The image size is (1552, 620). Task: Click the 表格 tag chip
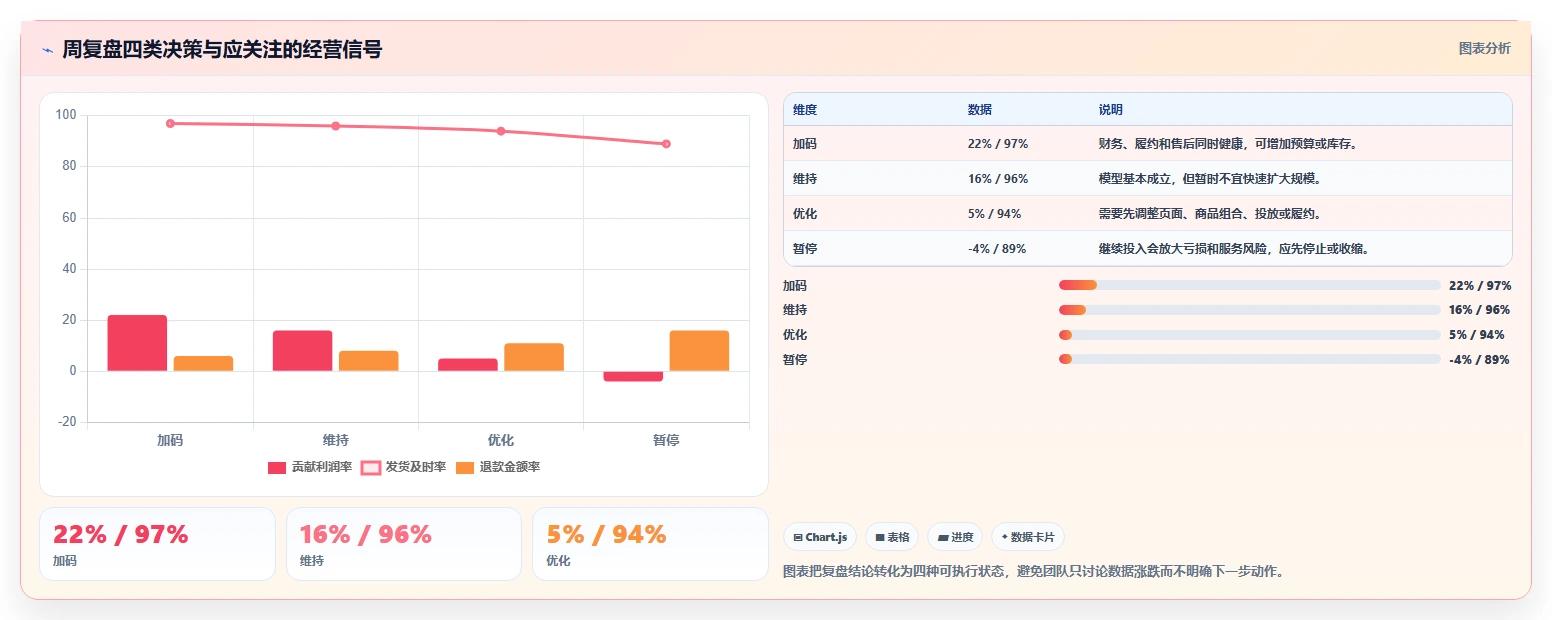pyautogui.click(x=892, y=537)
